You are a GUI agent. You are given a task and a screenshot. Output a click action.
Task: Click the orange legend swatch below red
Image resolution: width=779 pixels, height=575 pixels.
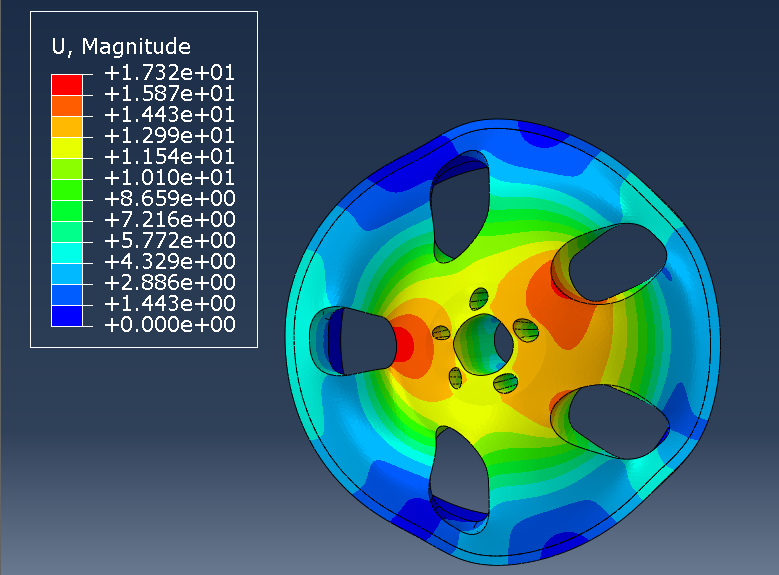pos(67,106)
